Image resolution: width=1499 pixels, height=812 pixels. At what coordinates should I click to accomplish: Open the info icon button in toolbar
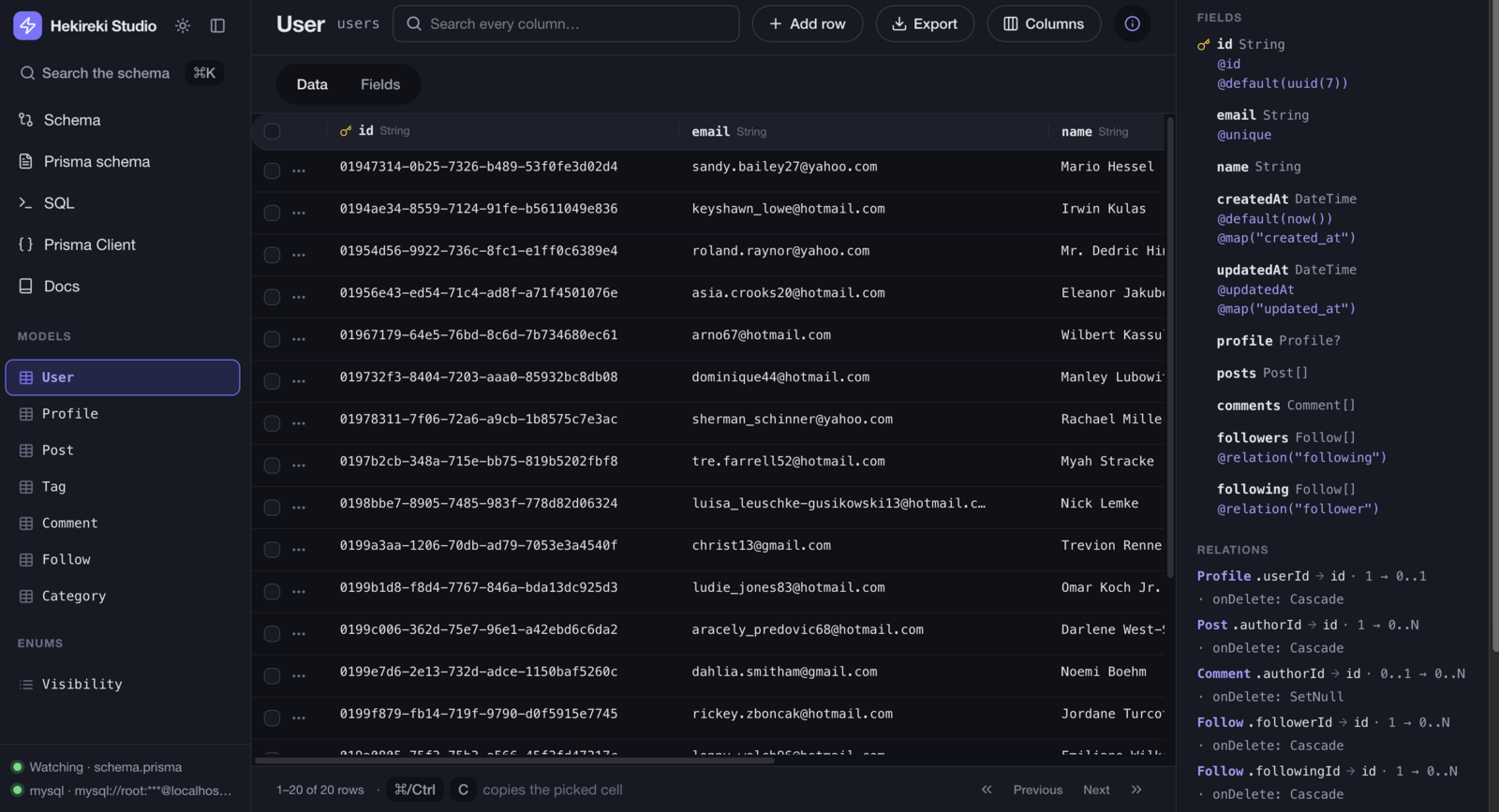tap(1132, 23)
